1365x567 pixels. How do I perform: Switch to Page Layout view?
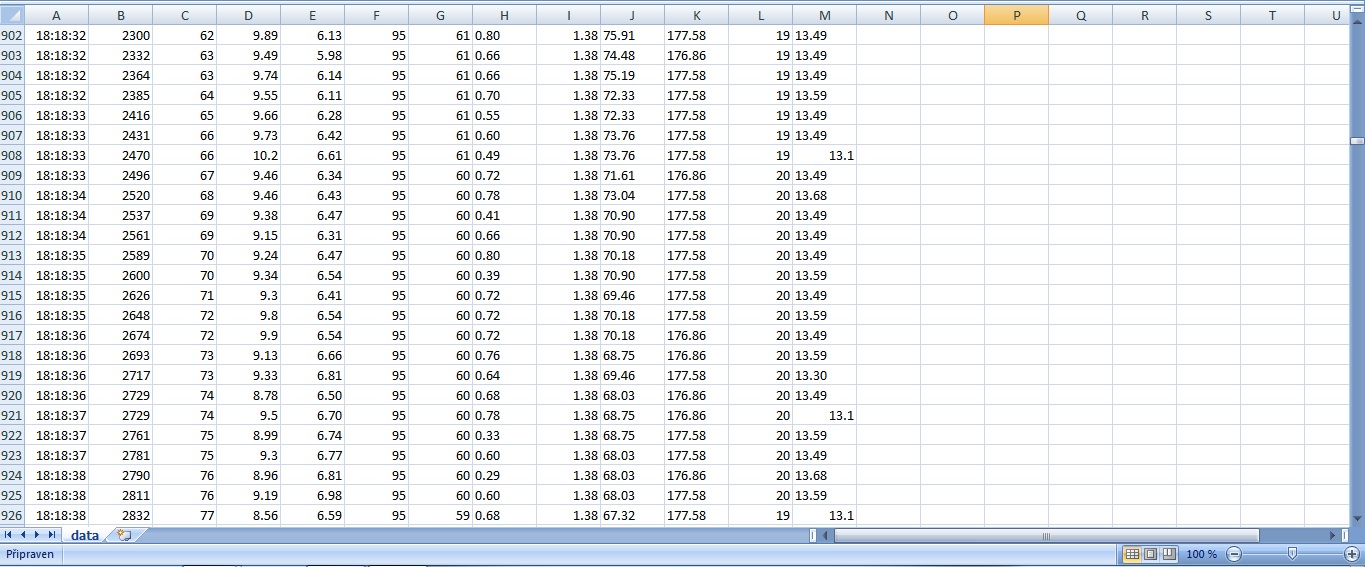pyautogui.click(x=1149, y=554)
